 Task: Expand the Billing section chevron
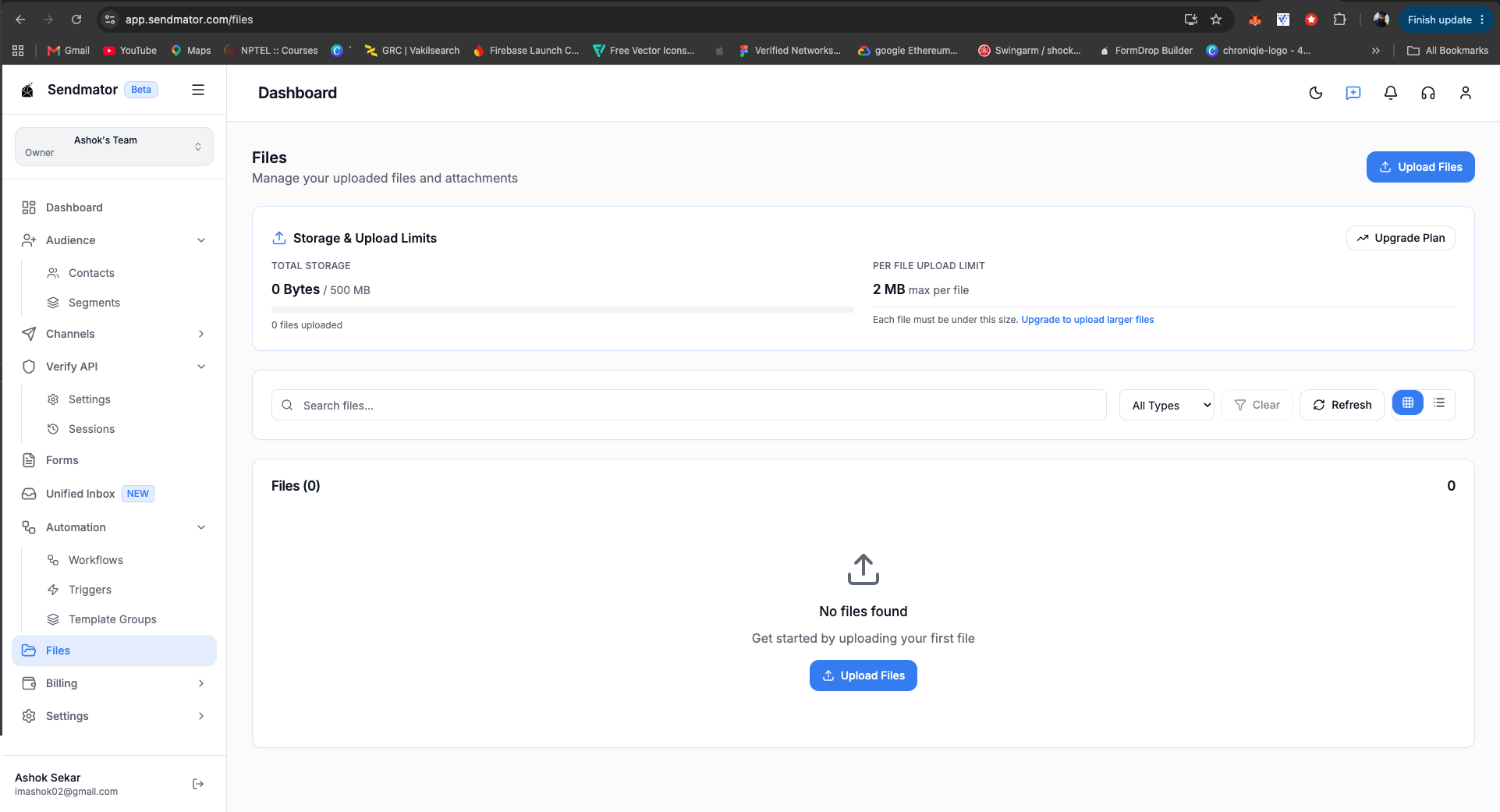coord(201,683)
